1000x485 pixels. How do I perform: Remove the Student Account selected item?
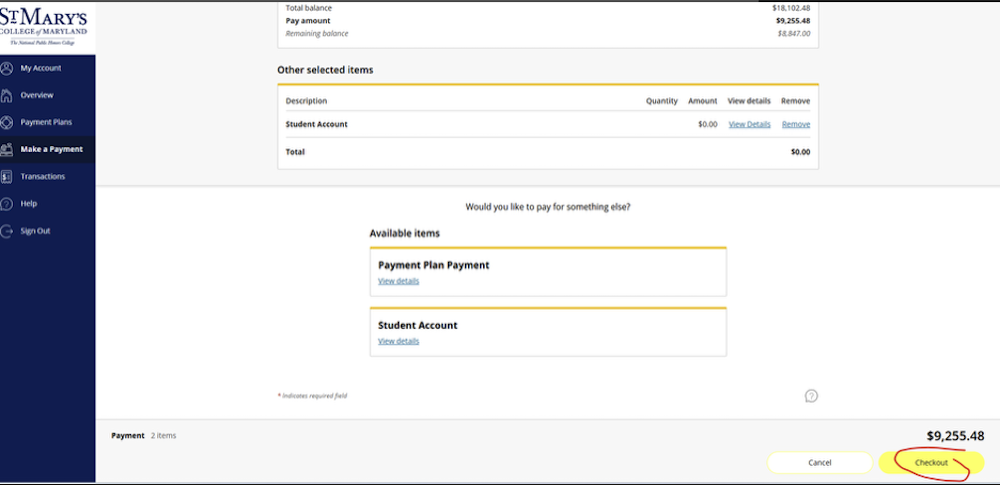click(x=796, y=124)
